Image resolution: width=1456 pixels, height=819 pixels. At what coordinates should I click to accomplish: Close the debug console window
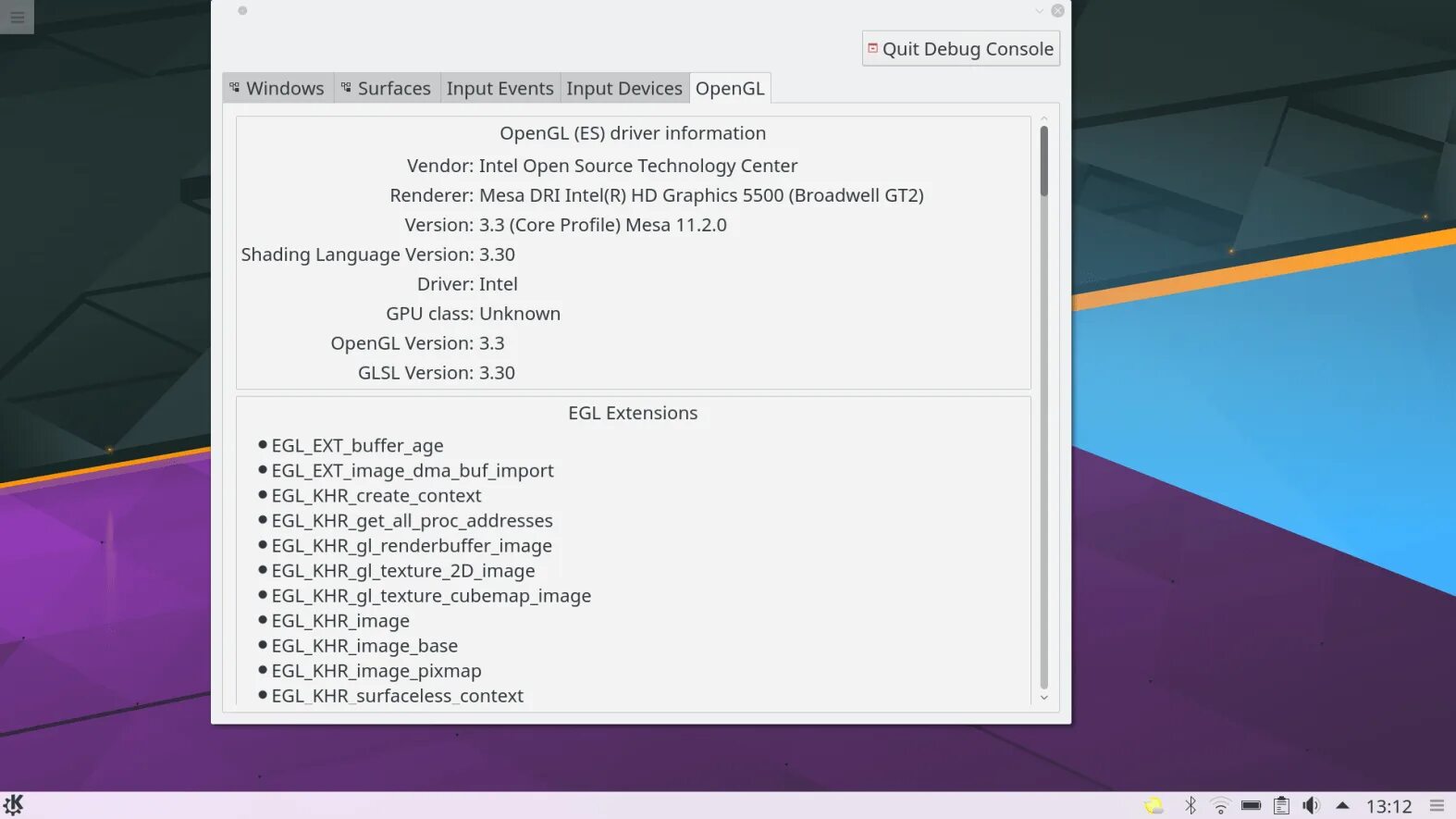1057,11
